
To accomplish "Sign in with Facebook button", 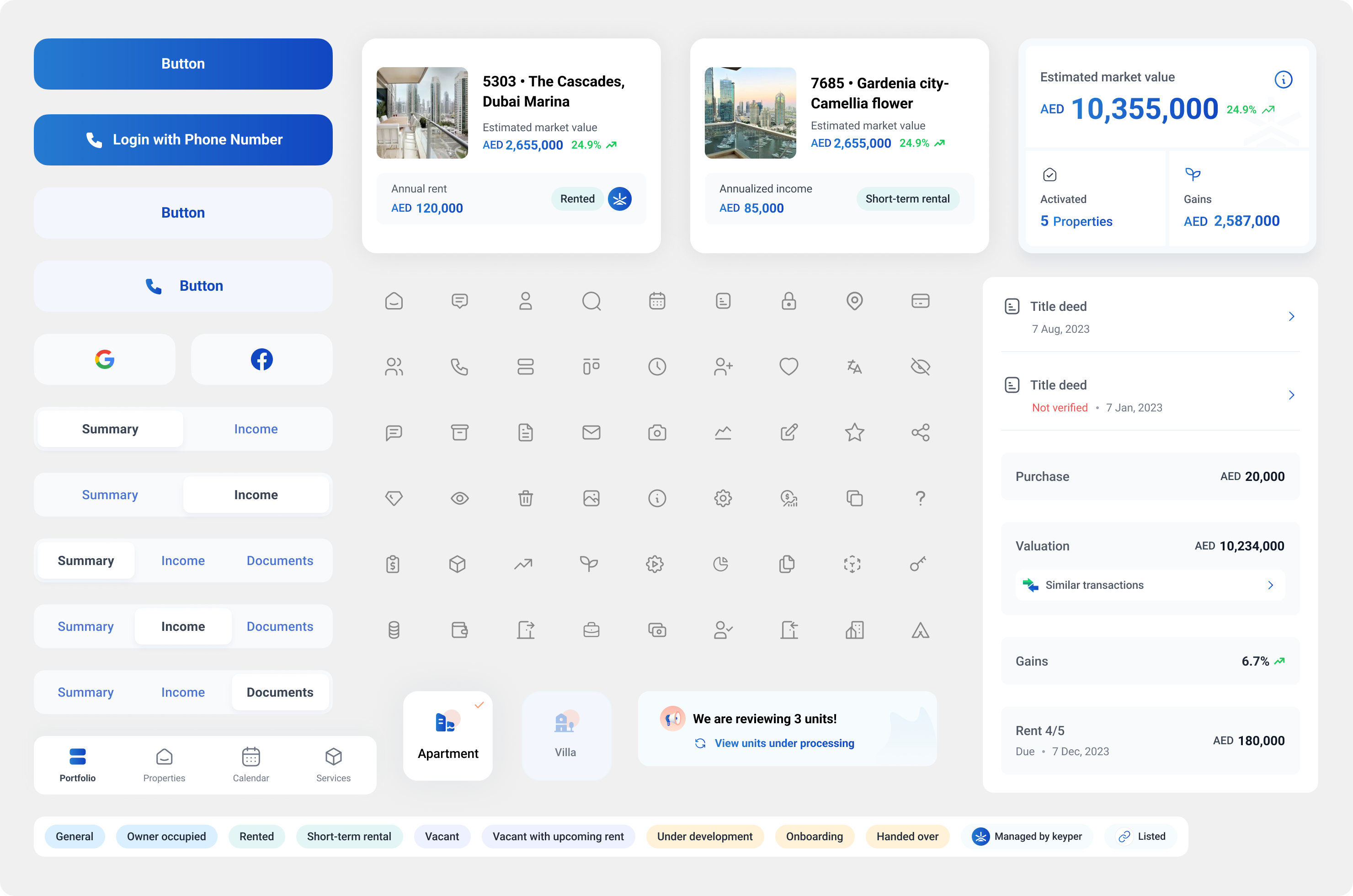I will click(261, 359).
